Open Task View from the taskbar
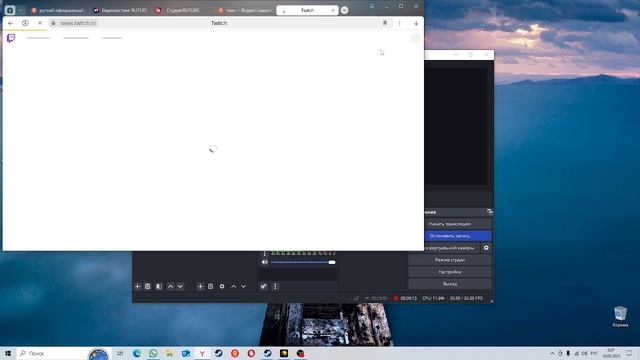 [x=120, y=353]
